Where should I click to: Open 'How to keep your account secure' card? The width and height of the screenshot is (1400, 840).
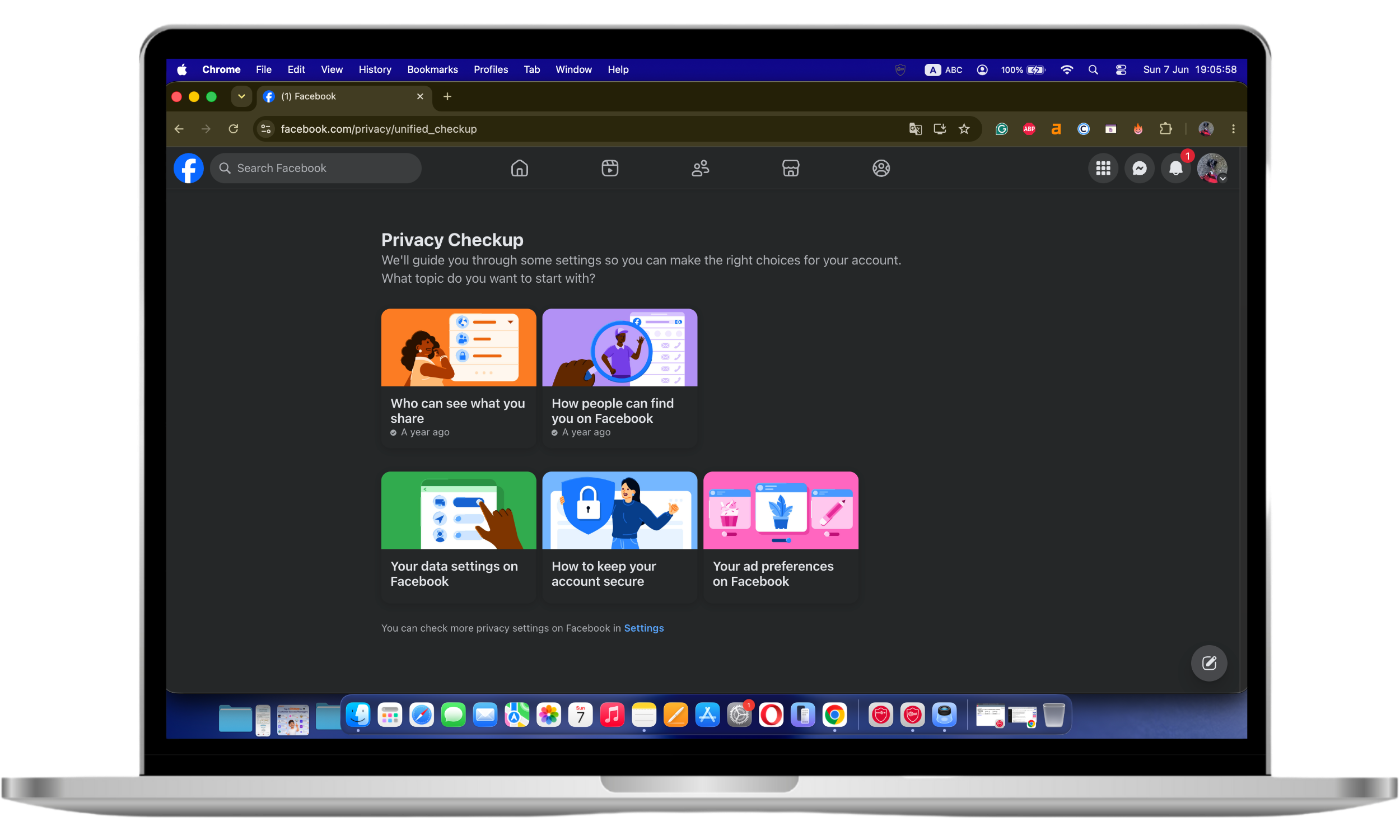pos(620,536)
